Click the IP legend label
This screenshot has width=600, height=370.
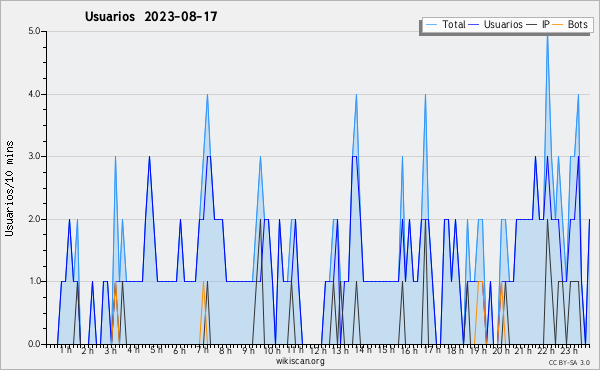coord(546,24)
